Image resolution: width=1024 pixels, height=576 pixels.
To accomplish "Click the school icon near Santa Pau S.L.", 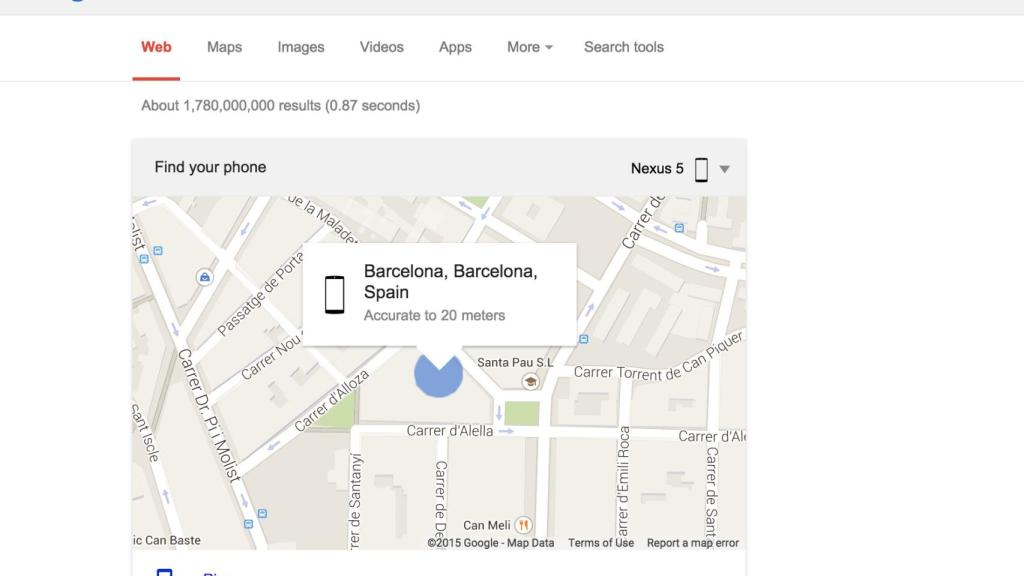I will [x=530, y=381].
